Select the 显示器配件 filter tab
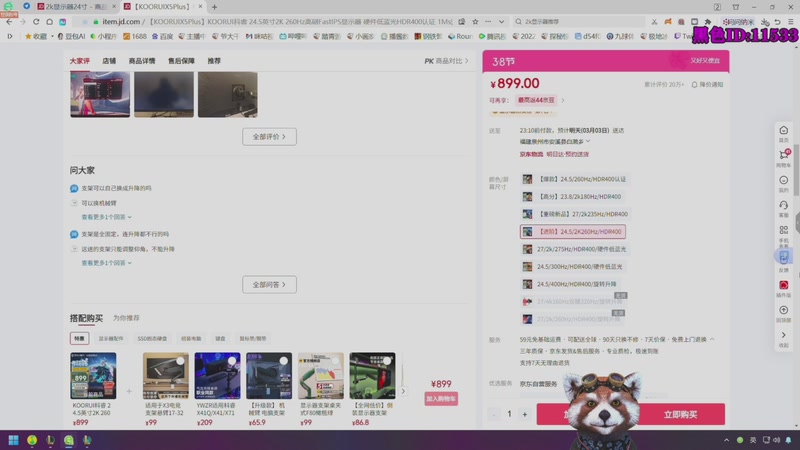800x450 pixels. click(x=111, y=339)
